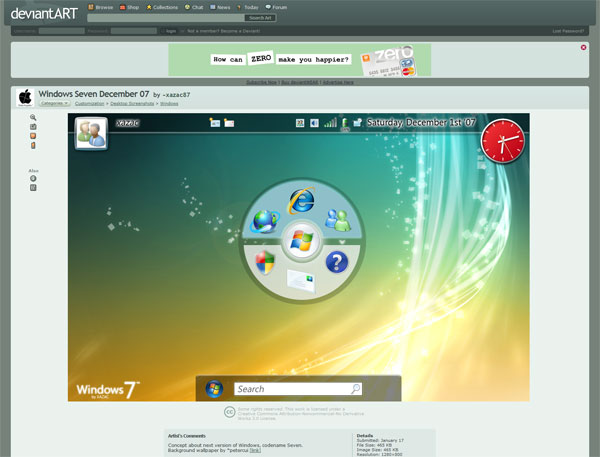The width and height of the screenshot is (600, 457).
Task: Focus the deviantART search text field
Action: [166, 18]
